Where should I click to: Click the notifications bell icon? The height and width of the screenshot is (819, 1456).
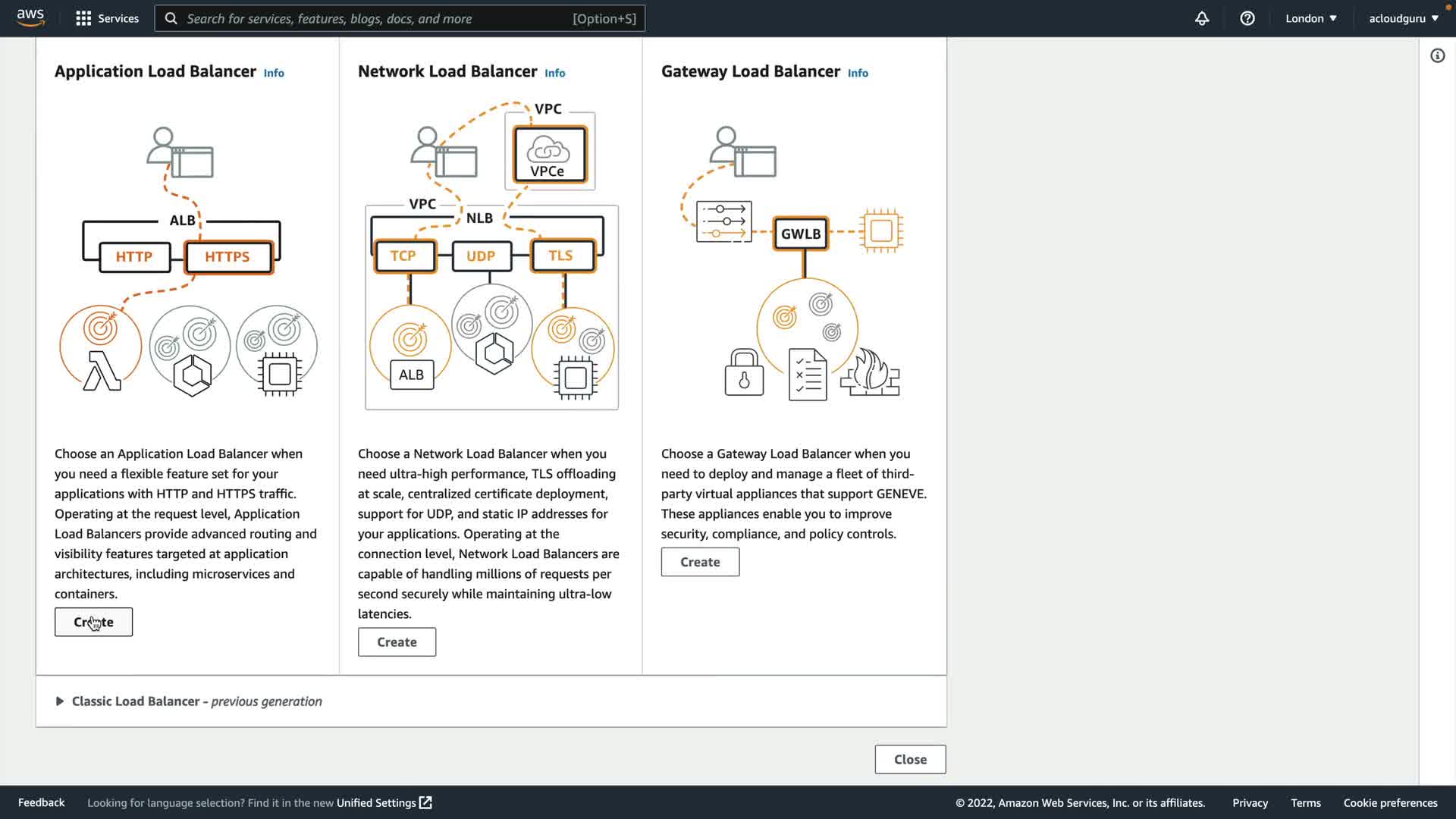[1202, 18]
